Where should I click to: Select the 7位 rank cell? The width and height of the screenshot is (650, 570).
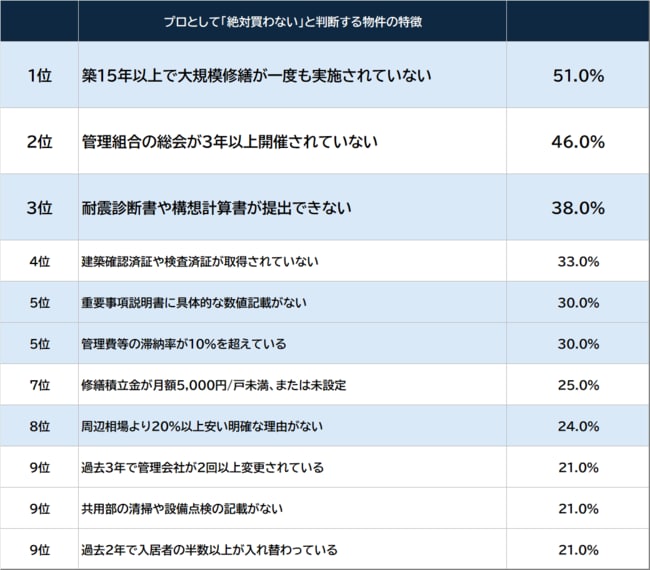39,385
